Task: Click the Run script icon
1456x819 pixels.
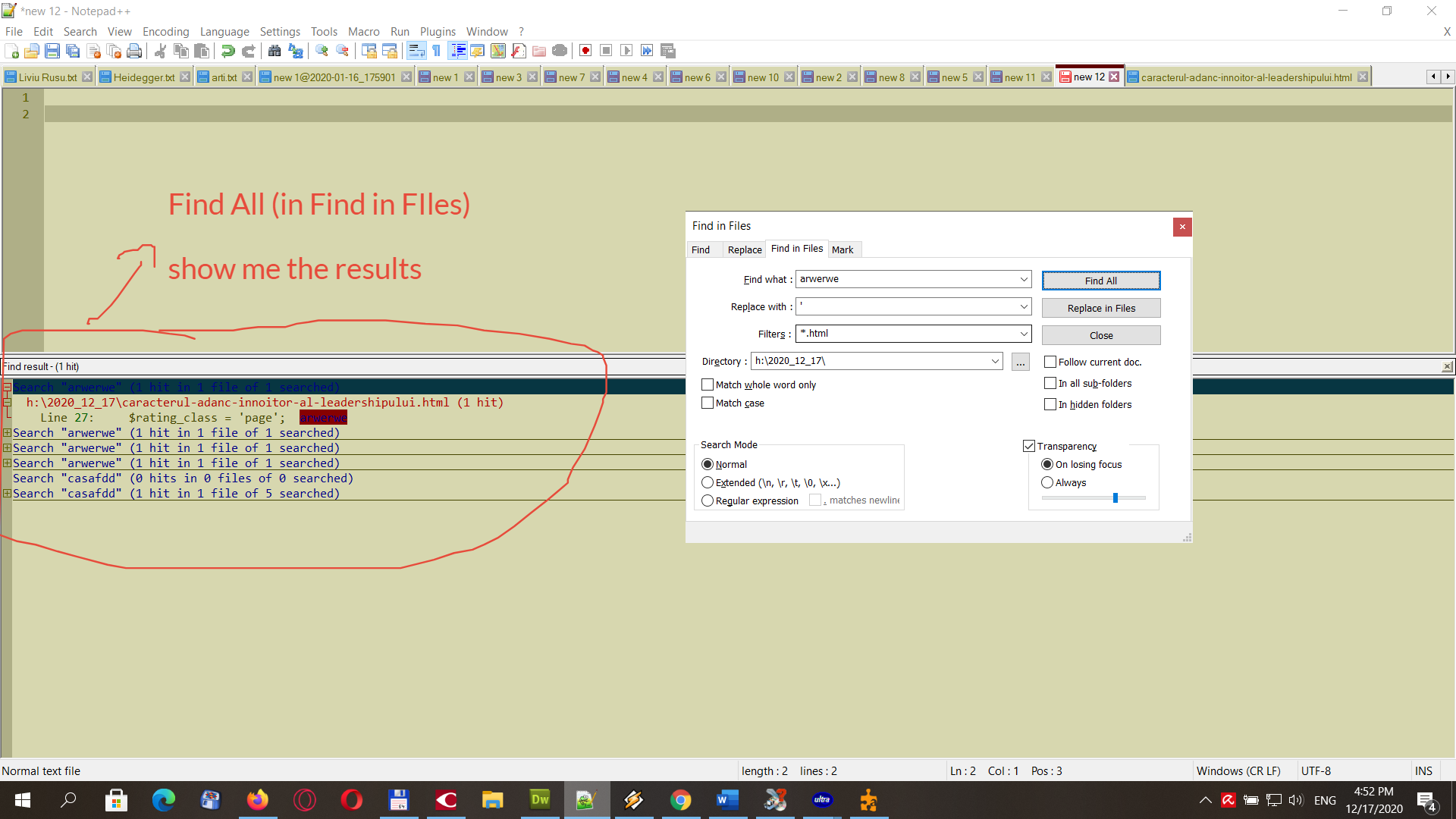Action: coord(647,51)
